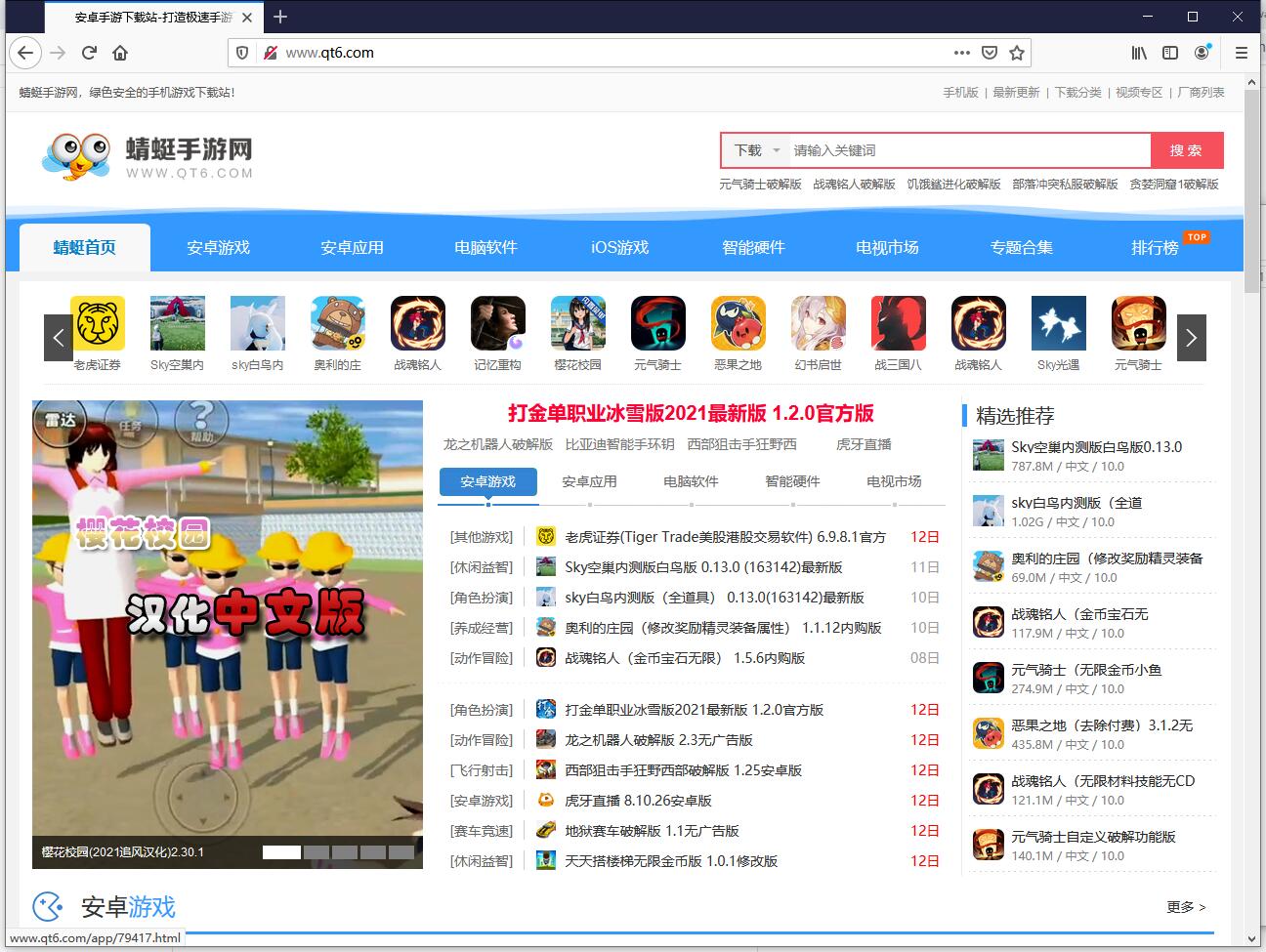Screen dimensions: 1266x952
Task: Open 幻书启世 game icon
Action: pyautogui.click(x=819, y=323)
